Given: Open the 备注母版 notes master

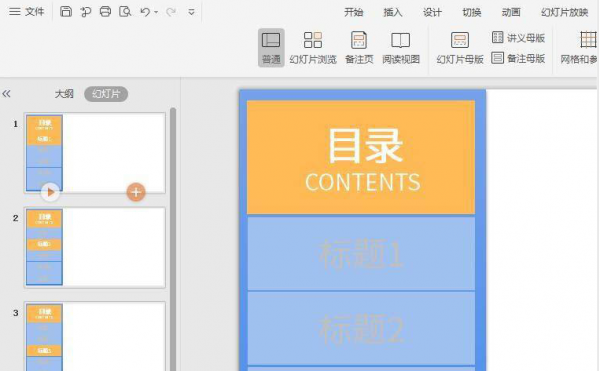Looking at the screenshot, I should click(518, 58).
